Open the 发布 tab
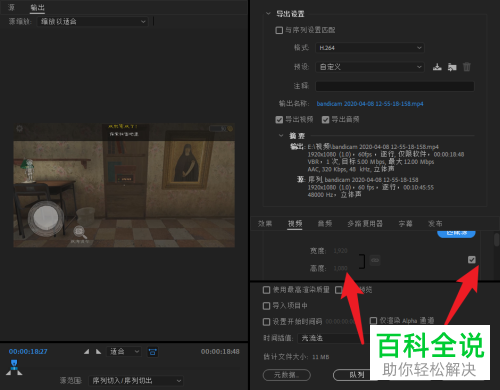This screenshot has height=390, width=500. 435,224
